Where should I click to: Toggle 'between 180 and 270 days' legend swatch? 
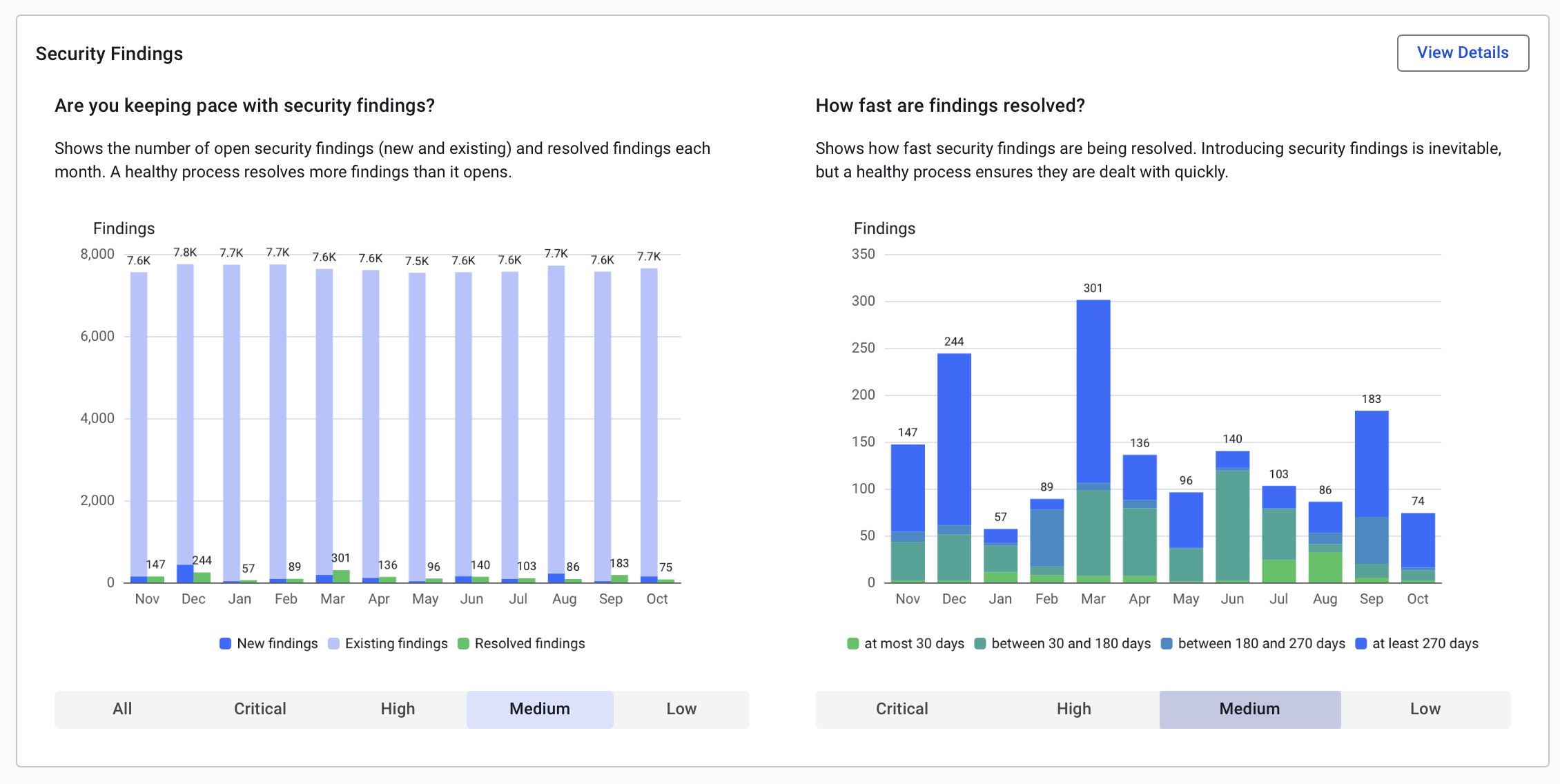(x=1167, y=643)
